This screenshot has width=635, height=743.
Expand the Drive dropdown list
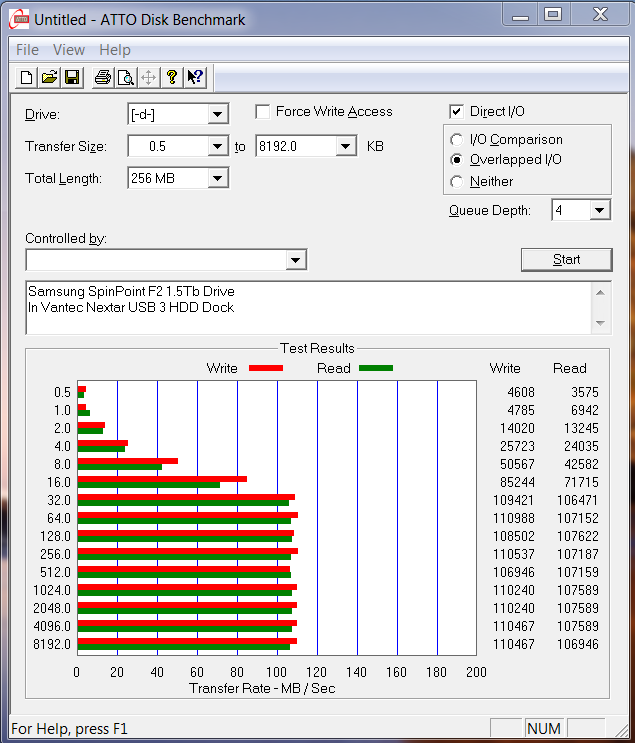217,115
